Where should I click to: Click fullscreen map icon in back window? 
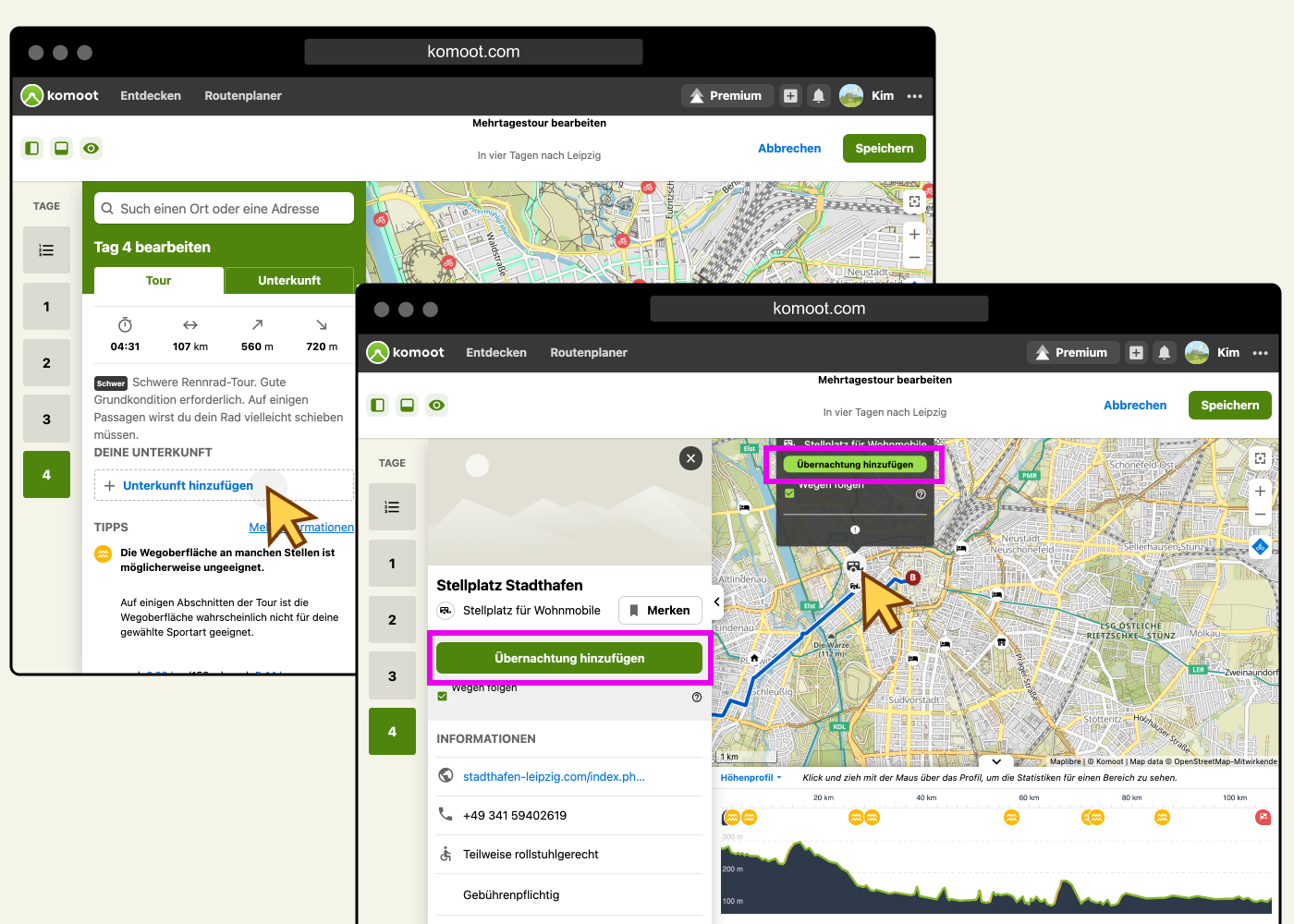coord(914,201)
